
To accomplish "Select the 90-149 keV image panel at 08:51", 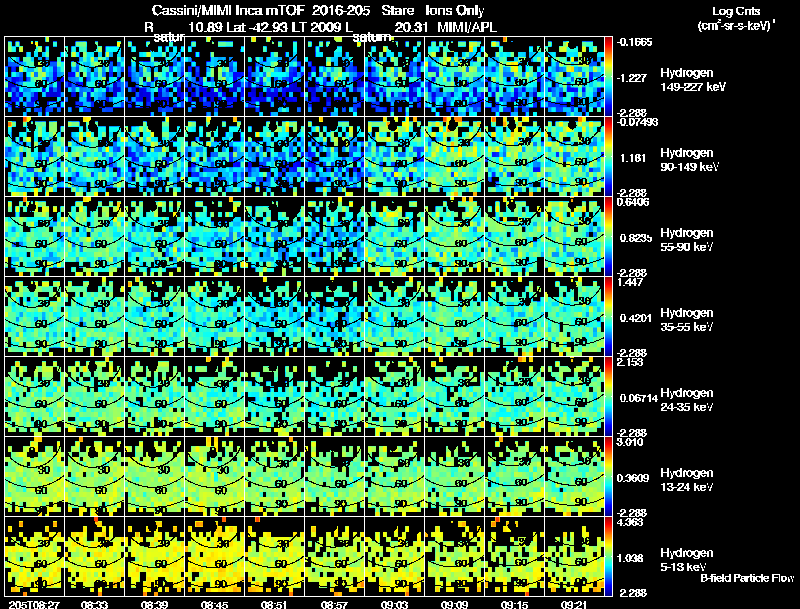I will click(274, 156).
